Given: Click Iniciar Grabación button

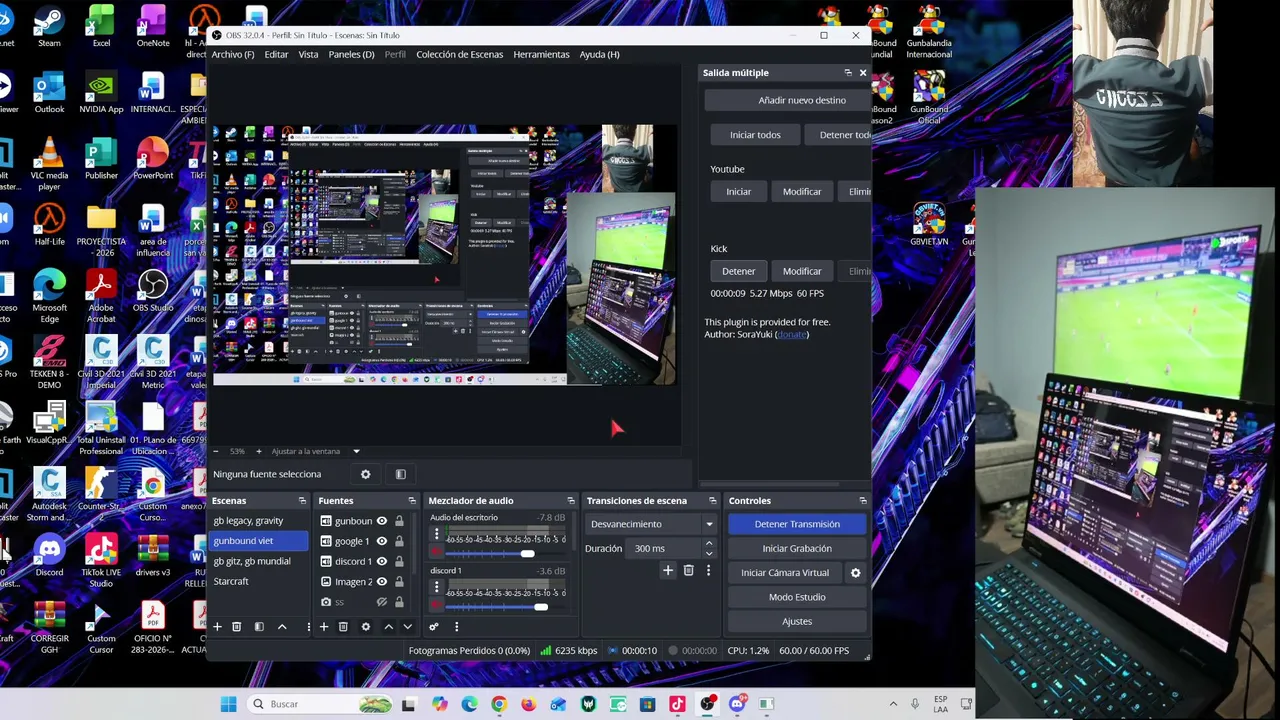Looking at the screenshot, I should click(797, 548).
